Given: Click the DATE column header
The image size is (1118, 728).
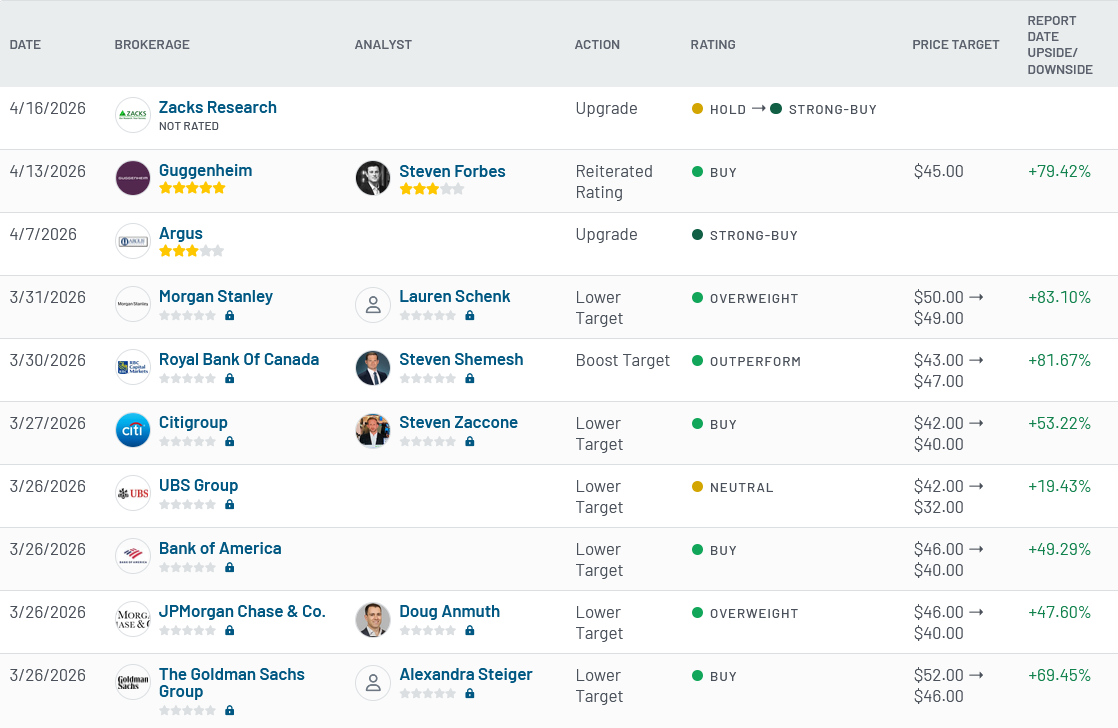Looking at the screenshot, I should point(25,44).
